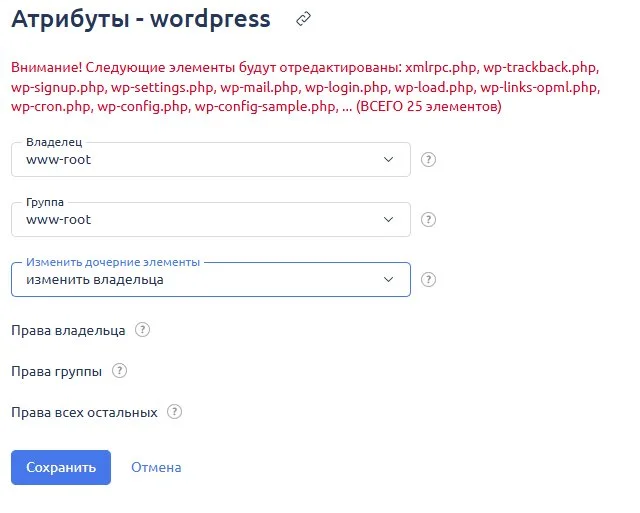Expand the Права всех остальных section

pos(84,413)
